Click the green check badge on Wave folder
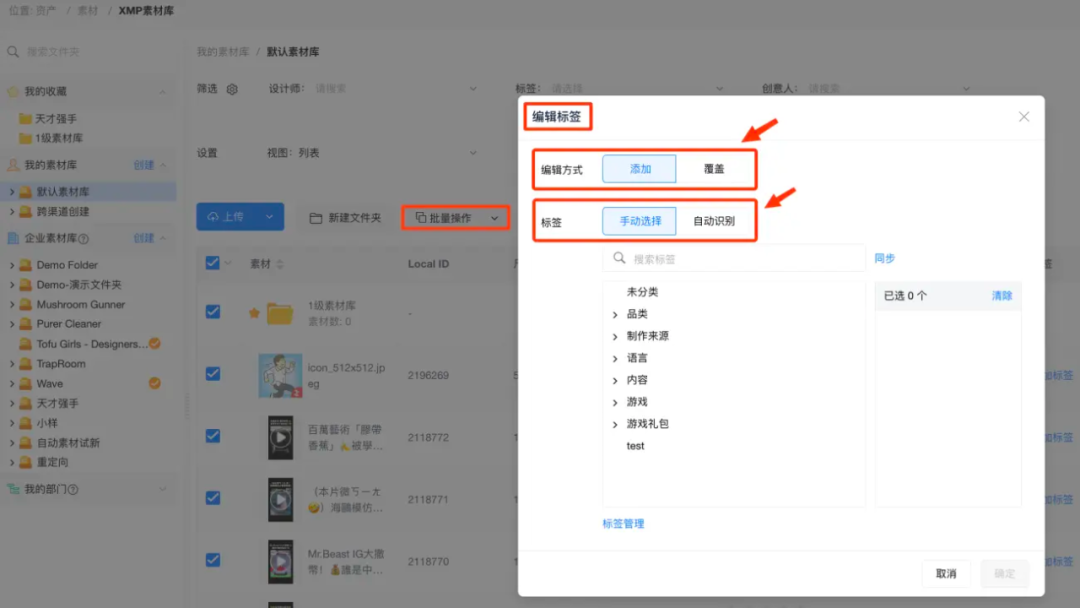This screenshot has width=1080, height=608. tap(155, 383)
